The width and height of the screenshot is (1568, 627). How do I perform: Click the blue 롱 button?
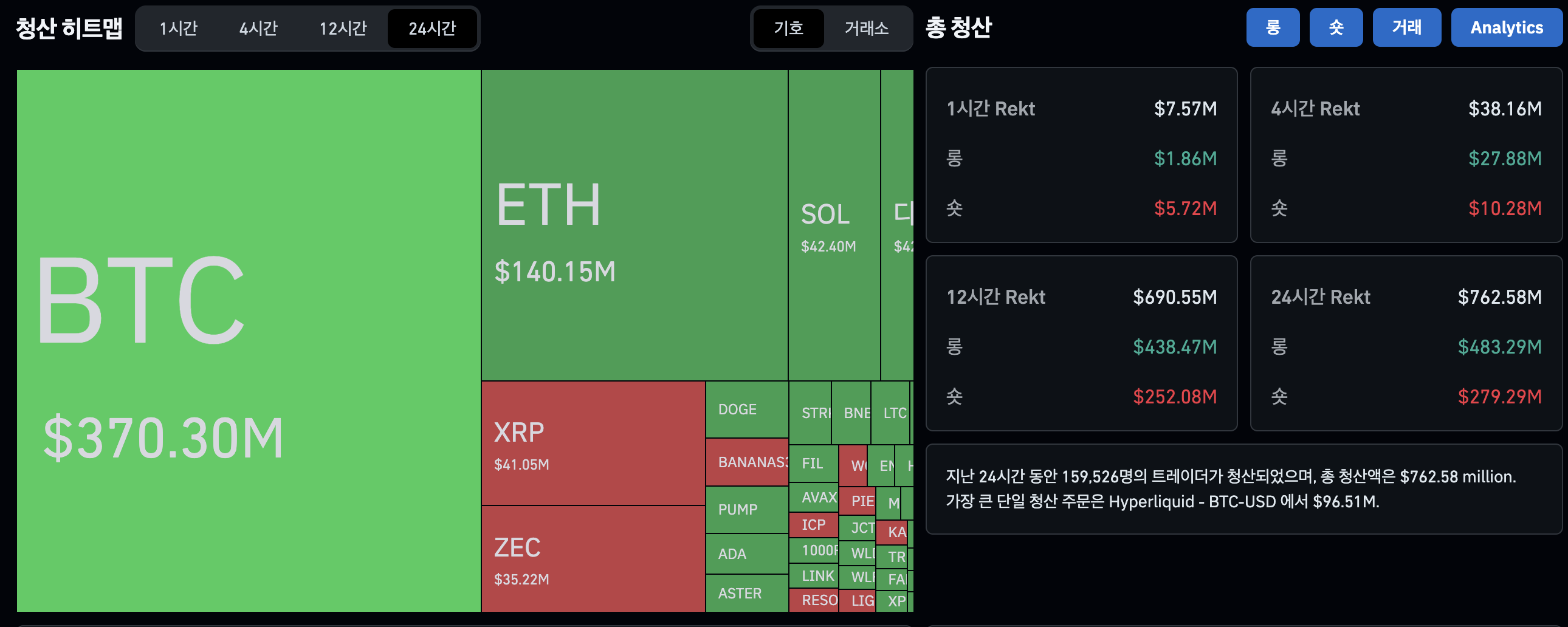1273,27
